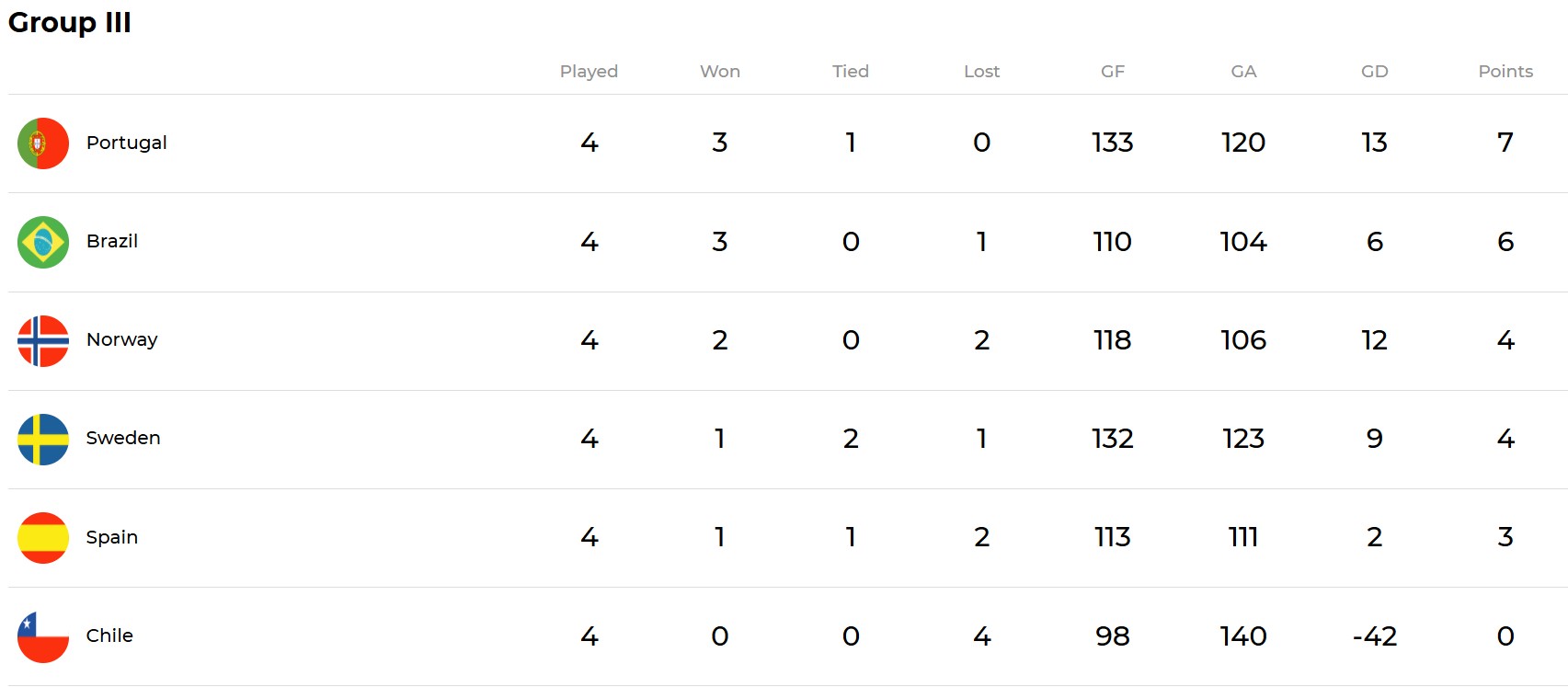1568x687 pixels.
Task: Select the Group III heading
Action: pyautogui.click(x=70, y=22)
